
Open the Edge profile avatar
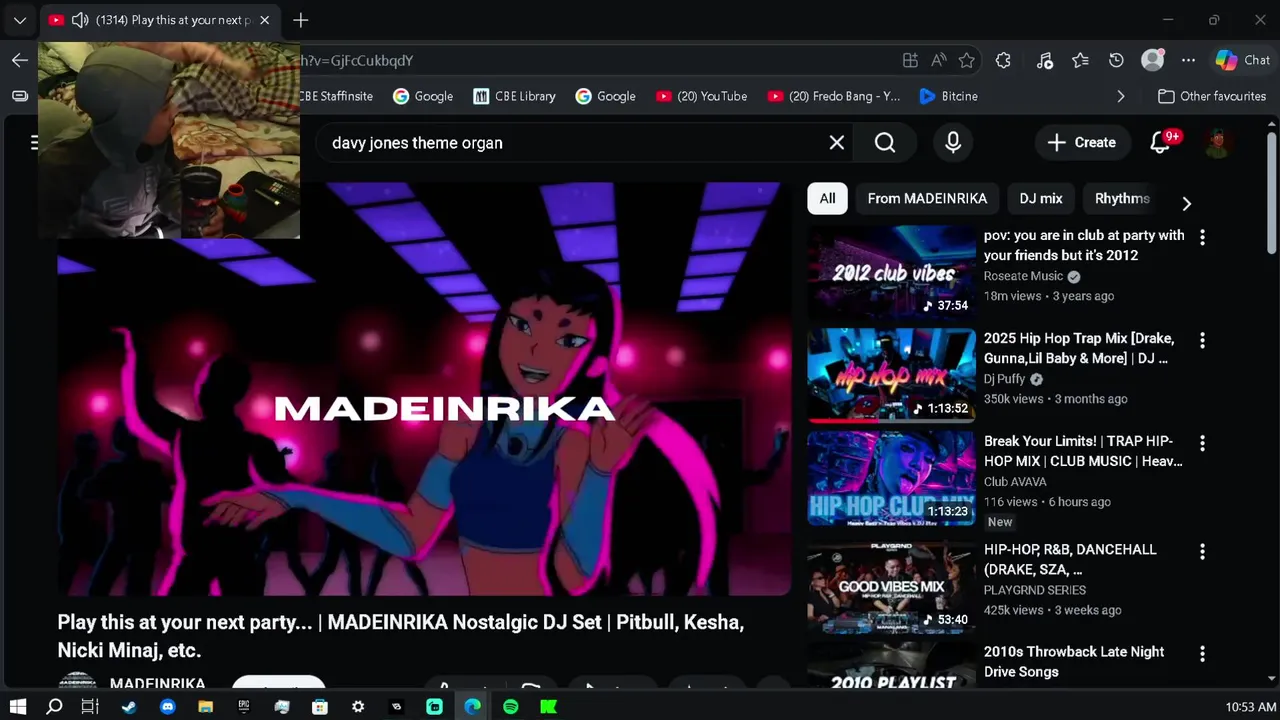[x=1153, y=60]
